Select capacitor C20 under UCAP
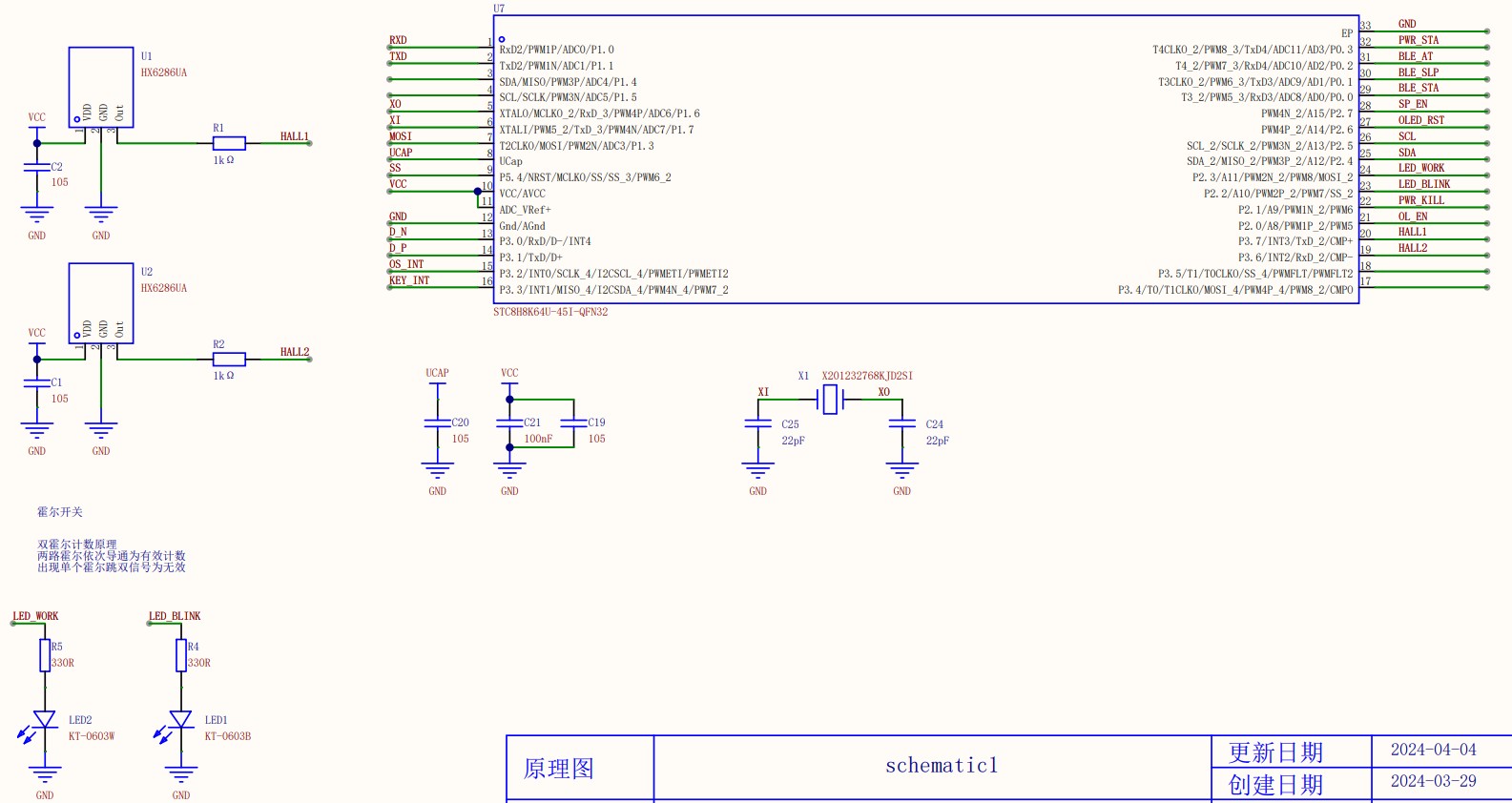This screenshot has height=803, width=1512. point(437,423)
